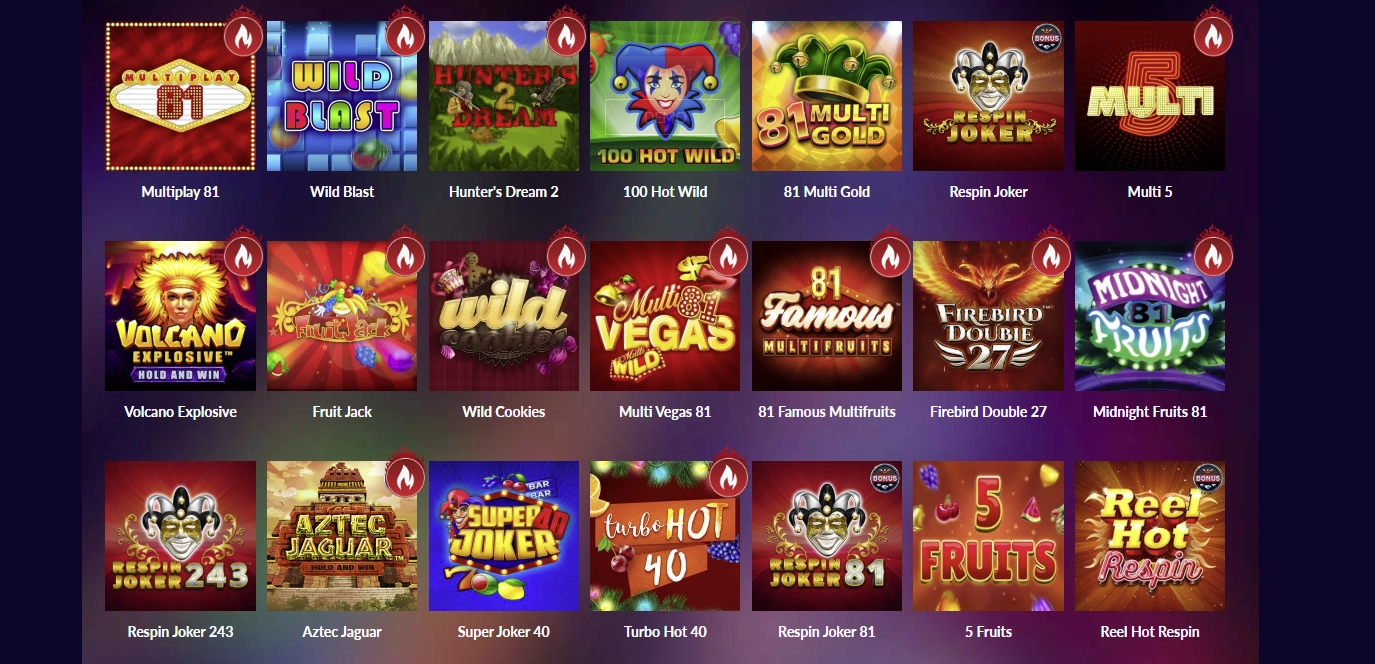
Task: Click the bonus badge on Respin Joker
Action: point(1046,39)
